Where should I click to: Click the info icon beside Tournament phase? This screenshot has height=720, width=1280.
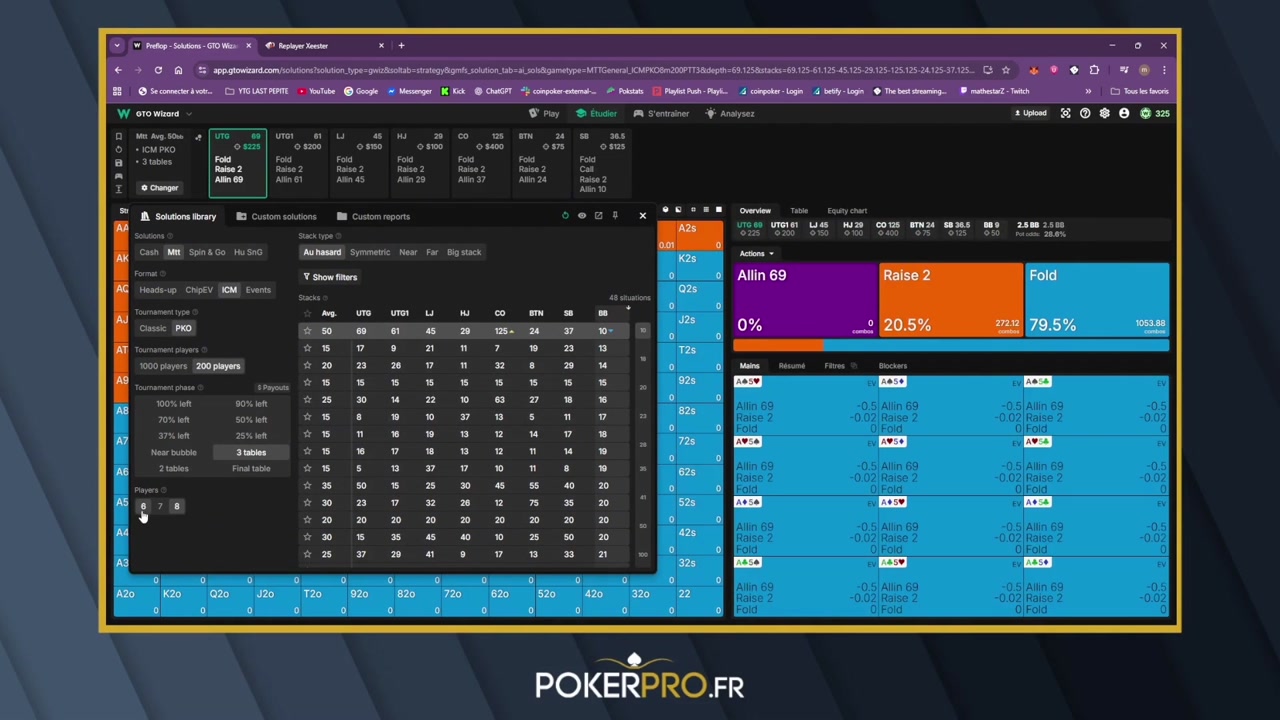point(201,388)
